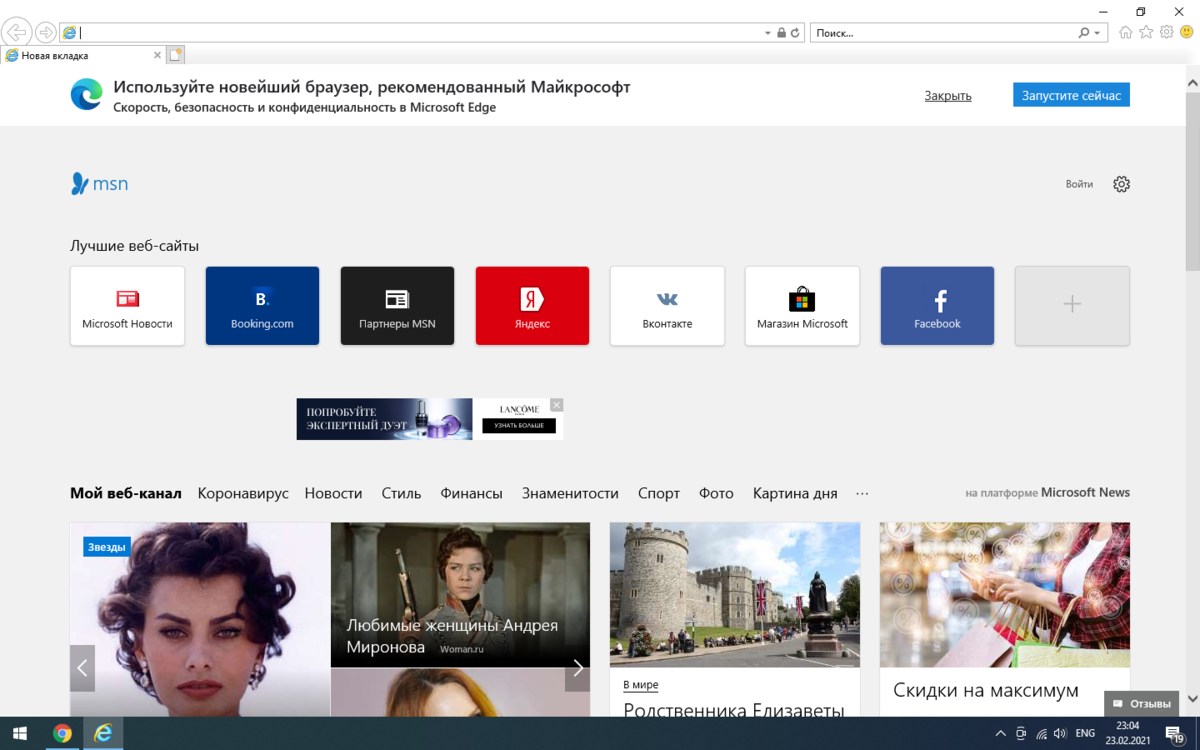Open the Яндекс tile
The image size is (1200, 750).
532,306
